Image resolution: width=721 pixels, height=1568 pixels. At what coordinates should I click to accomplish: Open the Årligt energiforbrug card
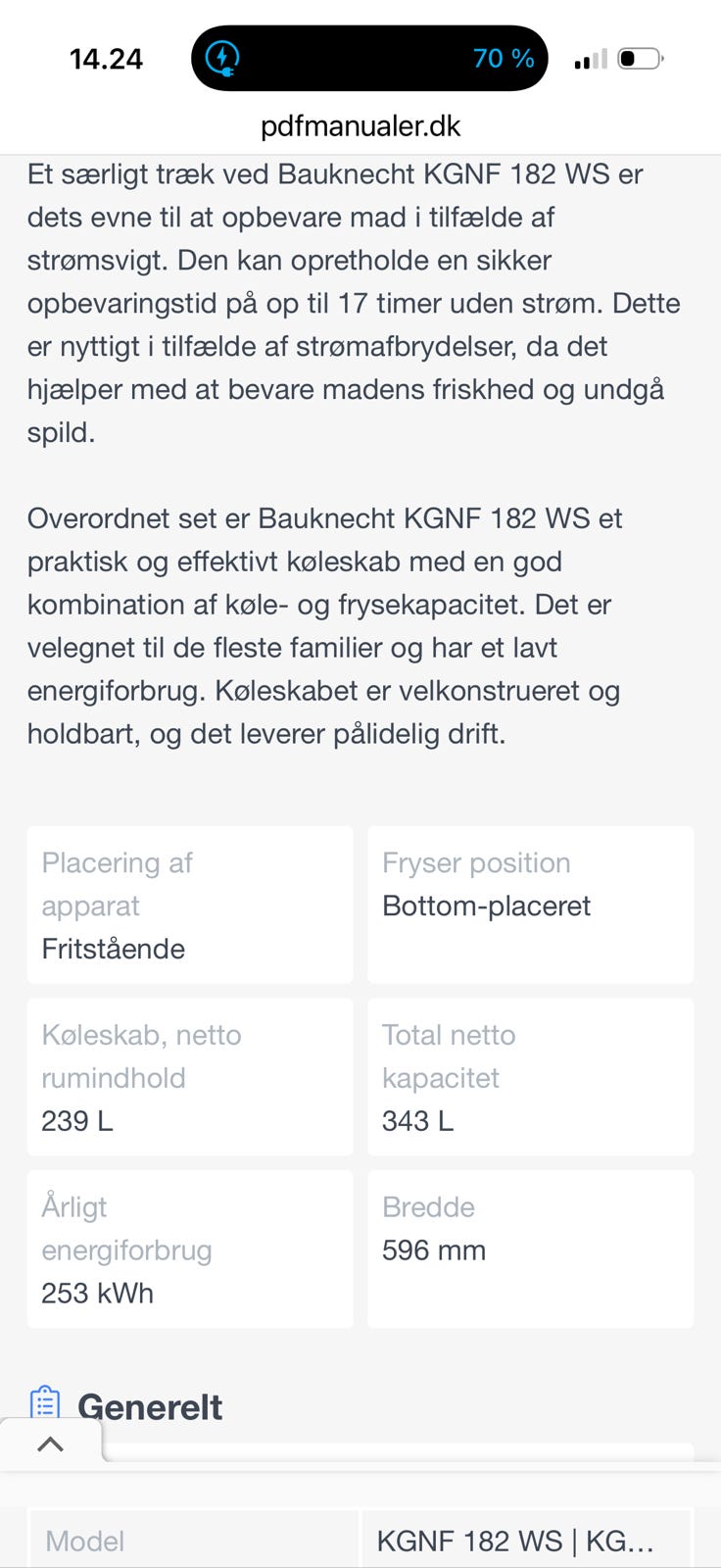tap(190, 1249)
